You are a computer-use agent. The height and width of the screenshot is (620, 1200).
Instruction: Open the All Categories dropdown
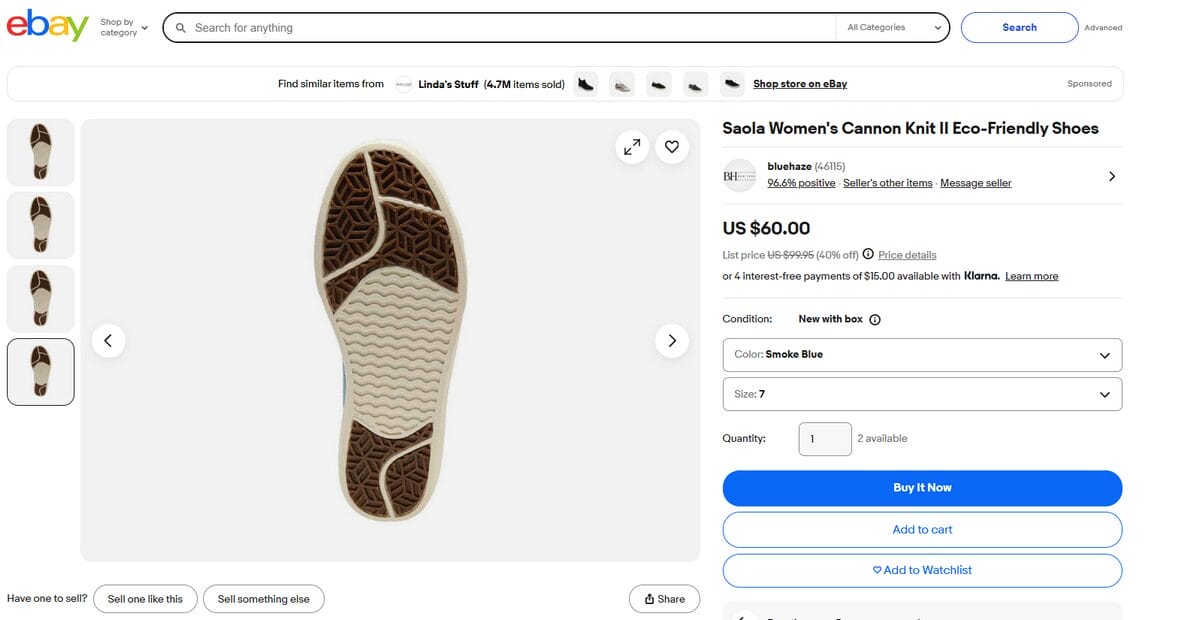click(893, 27)
